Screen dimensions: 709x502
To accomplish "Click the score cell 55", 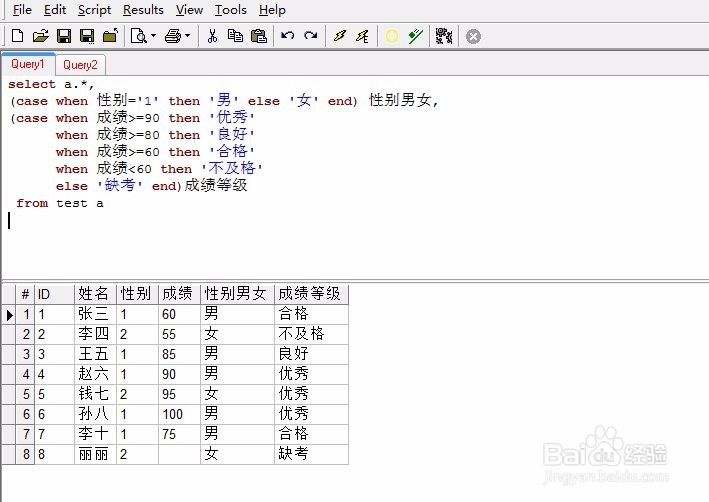I will (179, 334).
